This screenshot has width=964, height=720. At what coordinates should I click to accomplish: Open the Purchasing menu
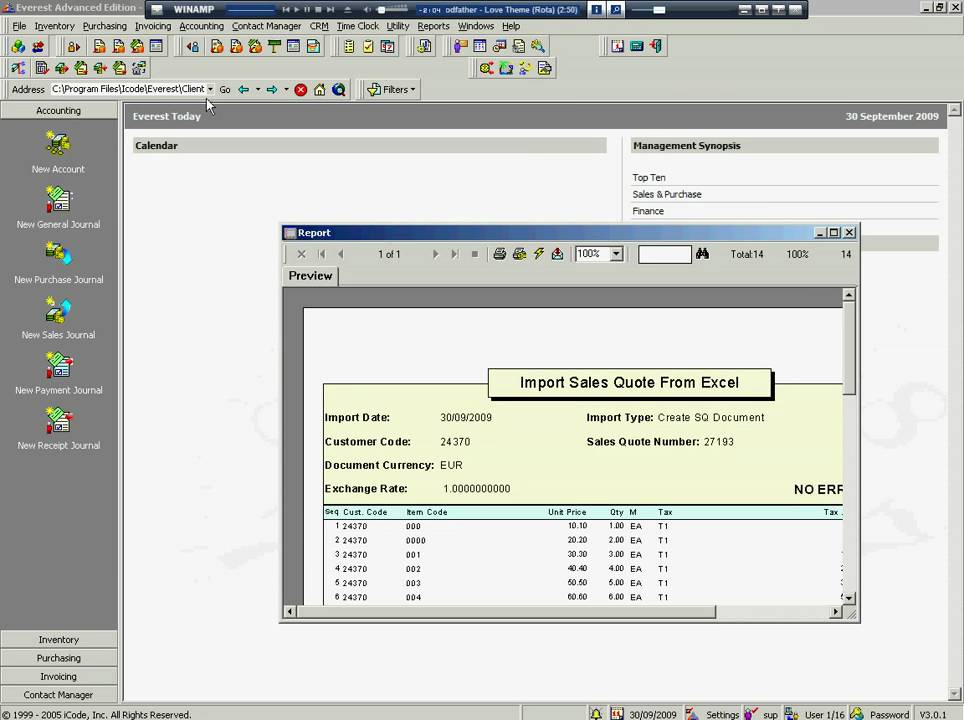(x=105, y=26)
